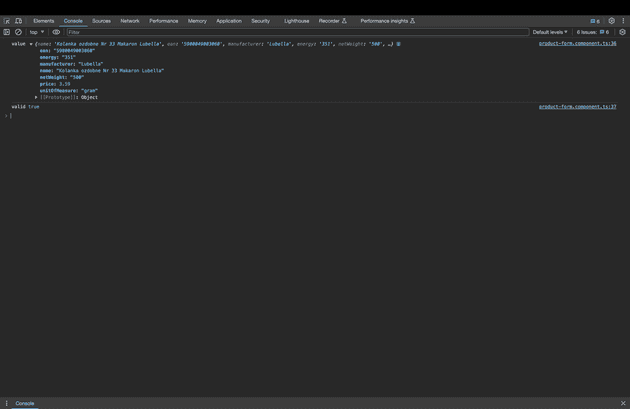Select the name property row in the expanded object
Viewport: 630px width, 409px height.
102,70
